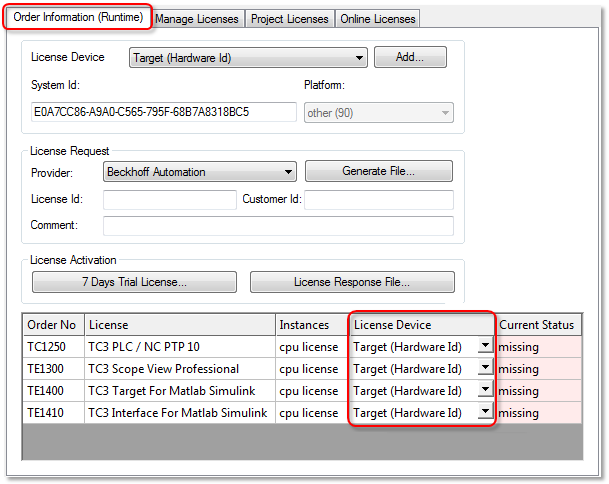The image size is (609, 484).
Task: Open the Online Licenses tab
Action: tap(378, 19)
